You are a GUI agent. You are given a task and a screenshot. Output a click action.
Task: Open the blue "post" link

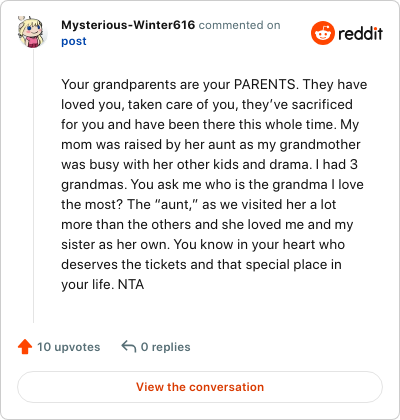click(74, 41)
